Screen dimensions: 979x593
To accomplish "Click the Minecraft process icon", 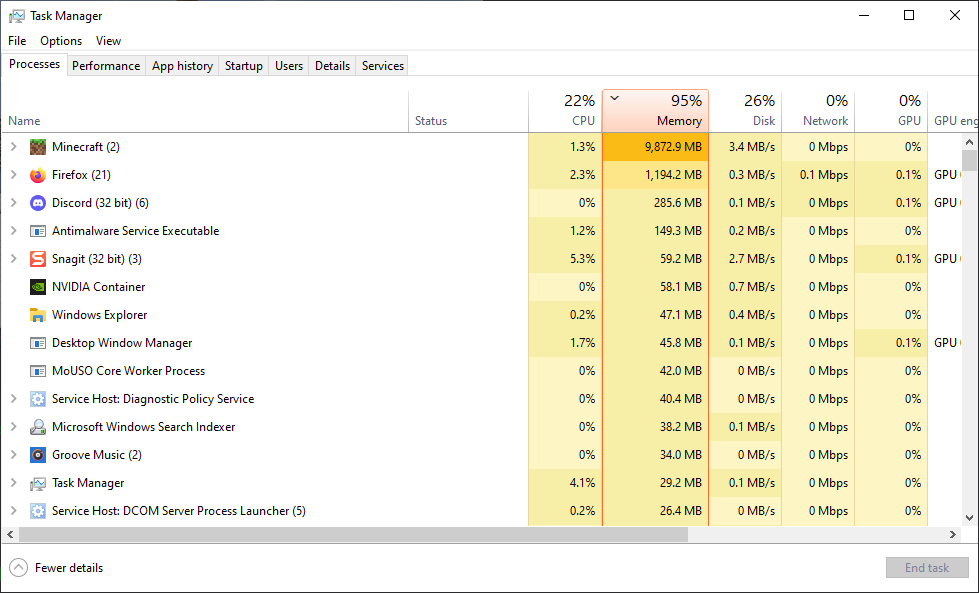I will pyautogui.click(x=38, y=147).
